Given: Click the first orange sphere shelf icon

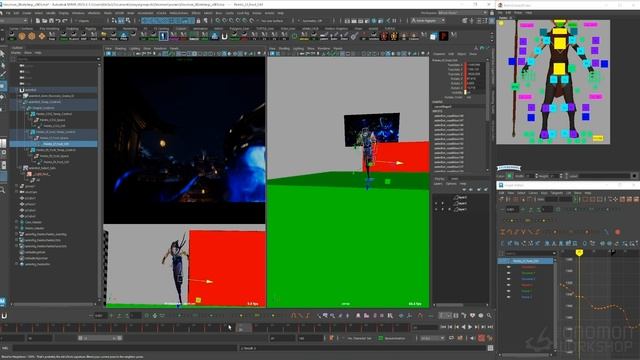Looking at the screenshot, I should coord(22,36).
